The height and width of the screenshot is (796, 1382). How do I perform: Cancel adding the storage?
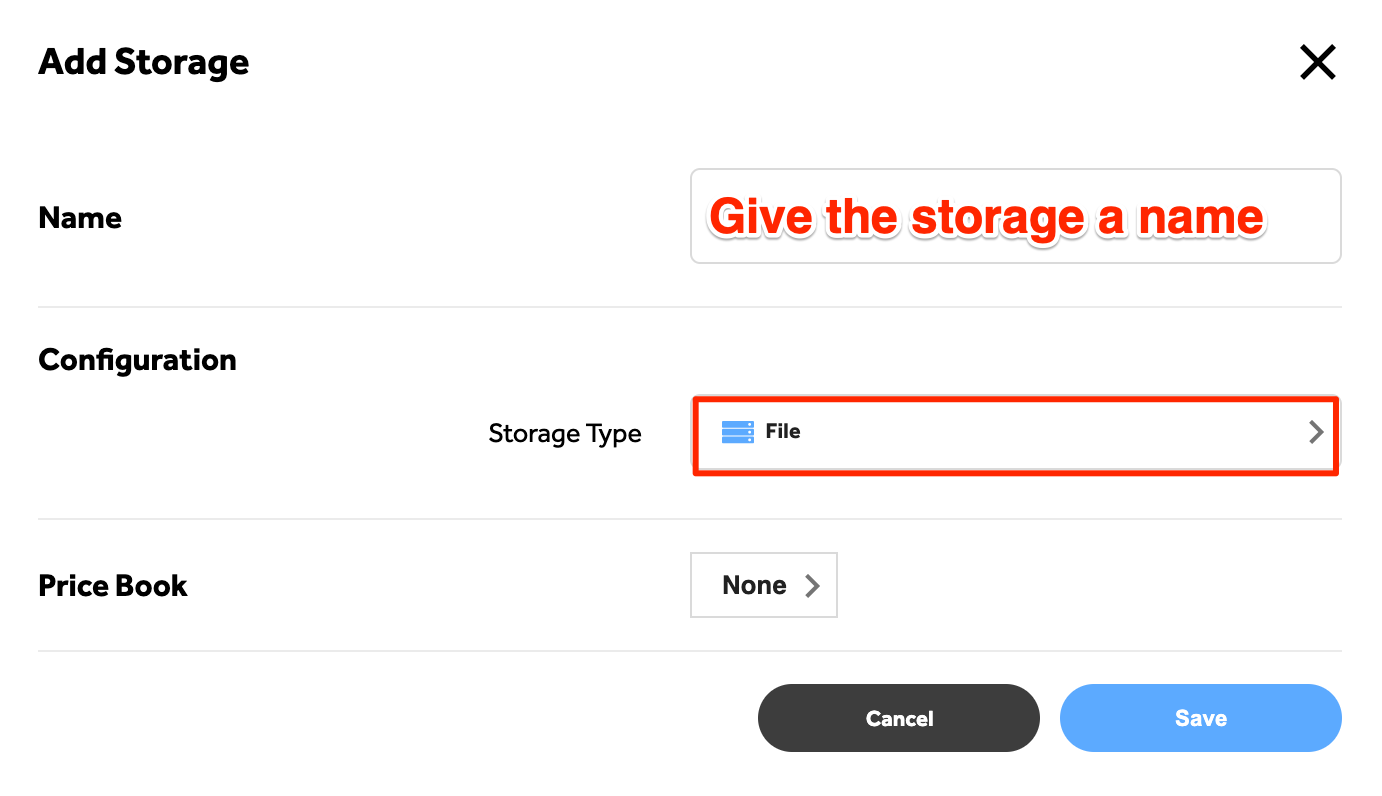(898, 718)
